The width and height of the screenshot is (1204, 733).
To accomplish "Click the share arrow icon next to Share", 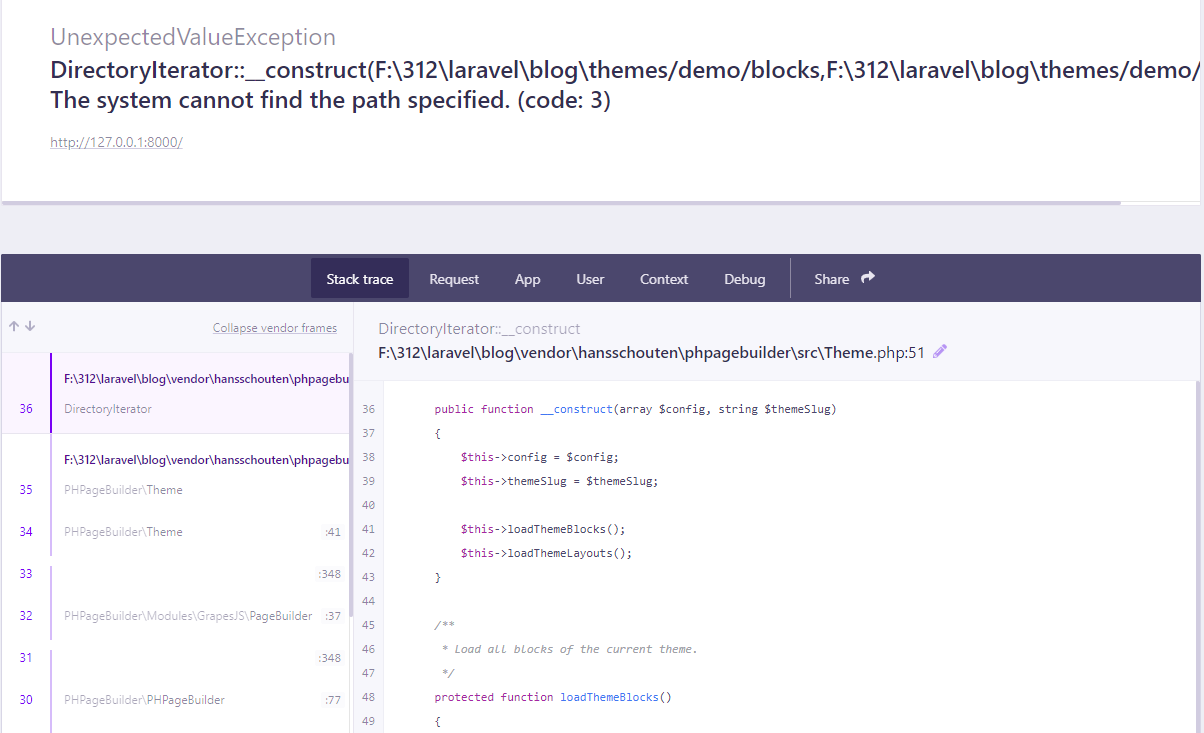I will (868, 278).
